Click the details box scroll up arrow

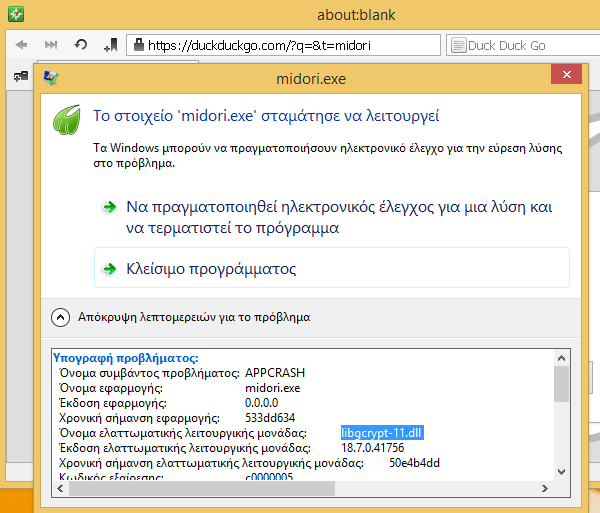(x=561, y=358)
